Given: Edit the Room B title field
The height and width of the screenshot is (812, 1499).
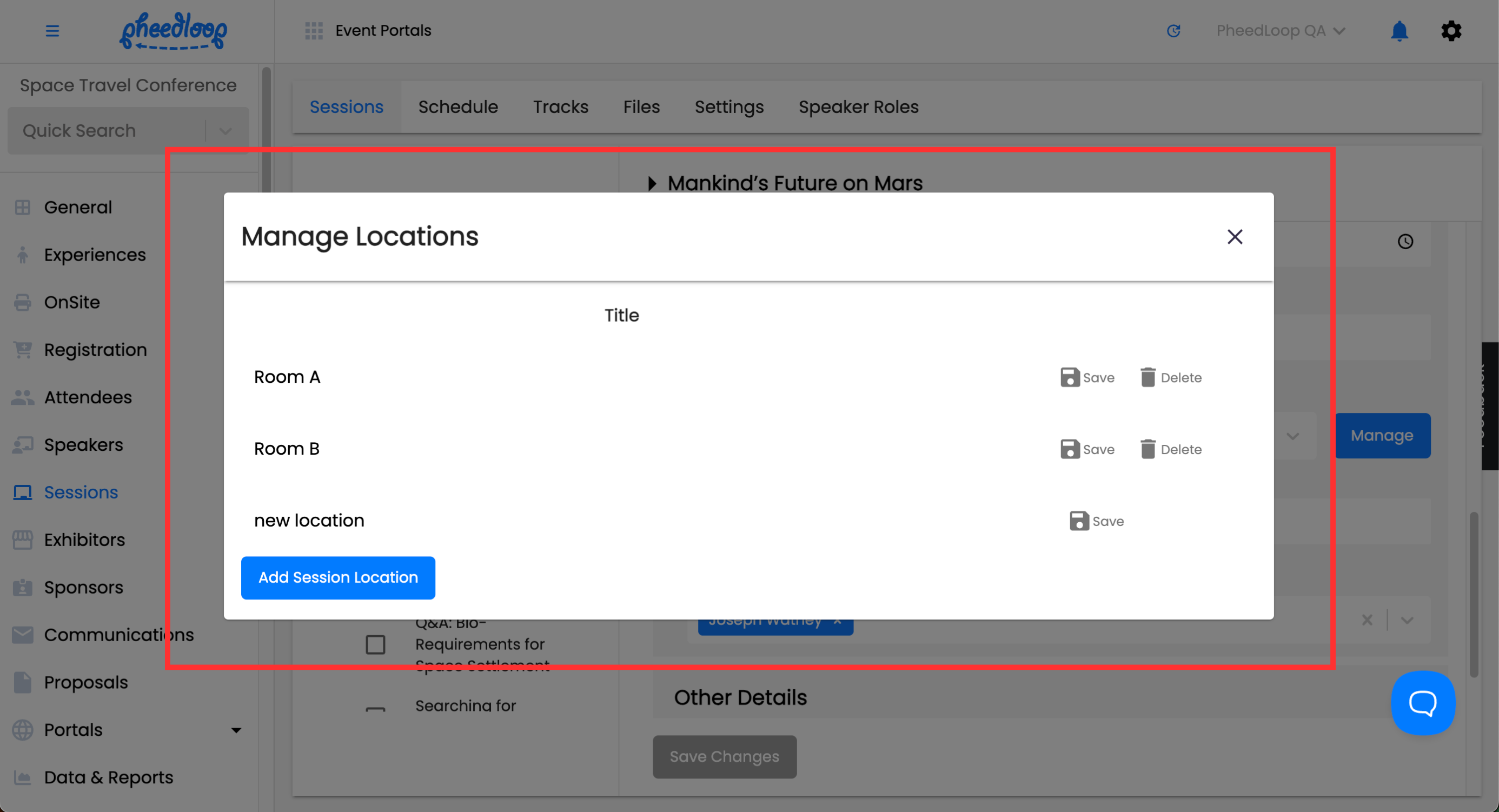Looking at the screenshot, I should (621, 449).
